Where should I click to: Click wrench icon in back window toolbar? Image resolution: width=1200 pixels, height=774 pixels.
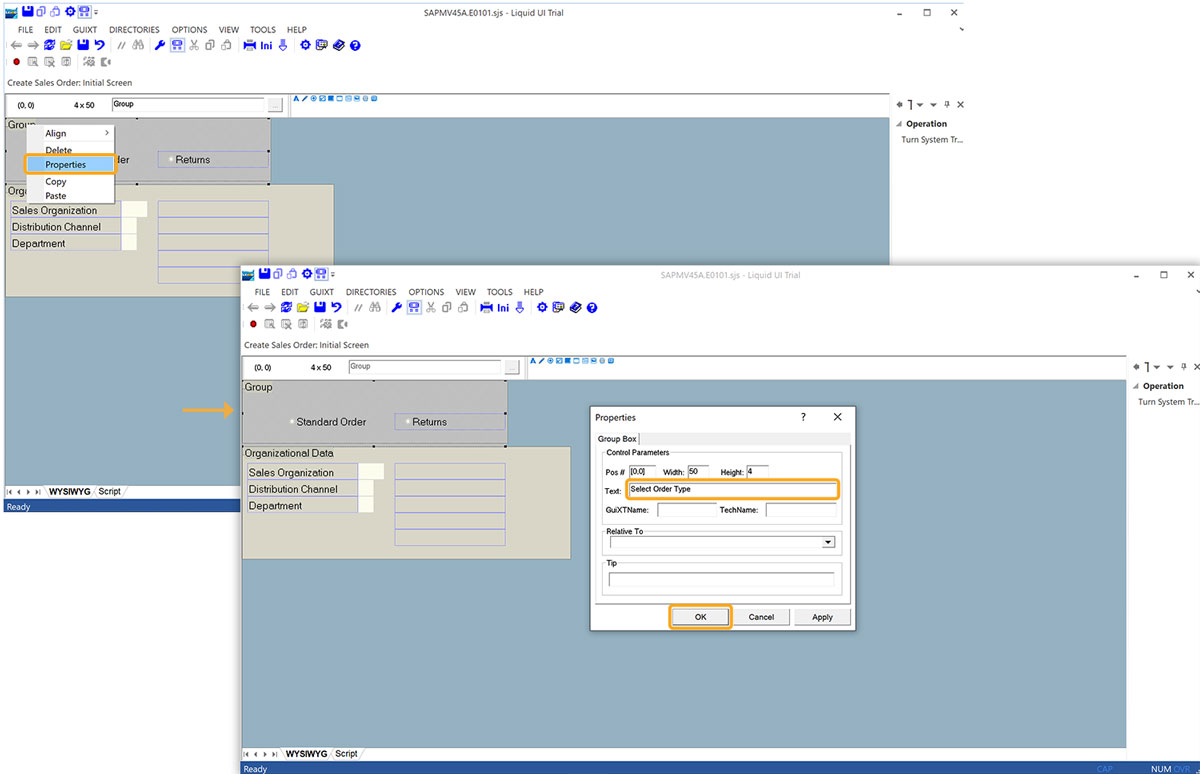[160, 45]
